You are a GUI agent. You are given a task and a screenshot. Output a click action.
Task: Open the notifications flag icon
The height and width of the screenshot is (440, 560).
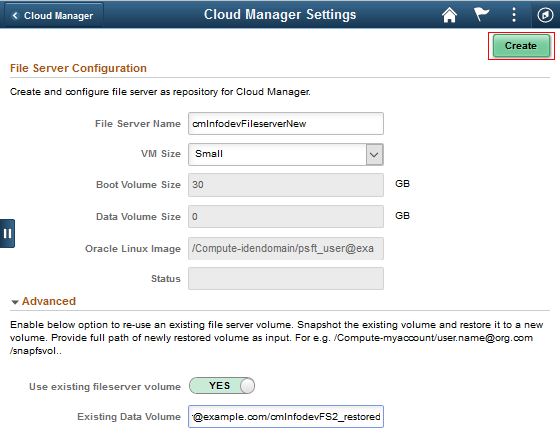(x=481, y=15)
